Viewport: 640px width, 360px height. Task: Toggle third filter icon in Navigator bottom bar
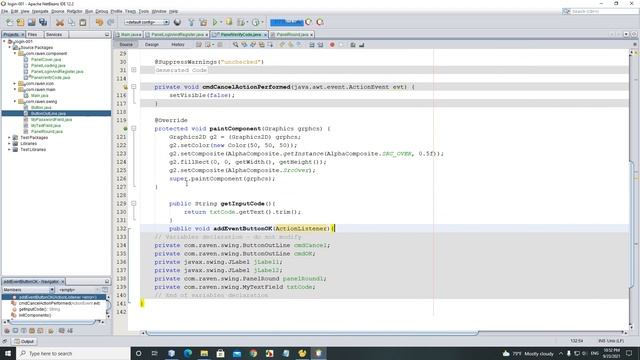point(24,331)
